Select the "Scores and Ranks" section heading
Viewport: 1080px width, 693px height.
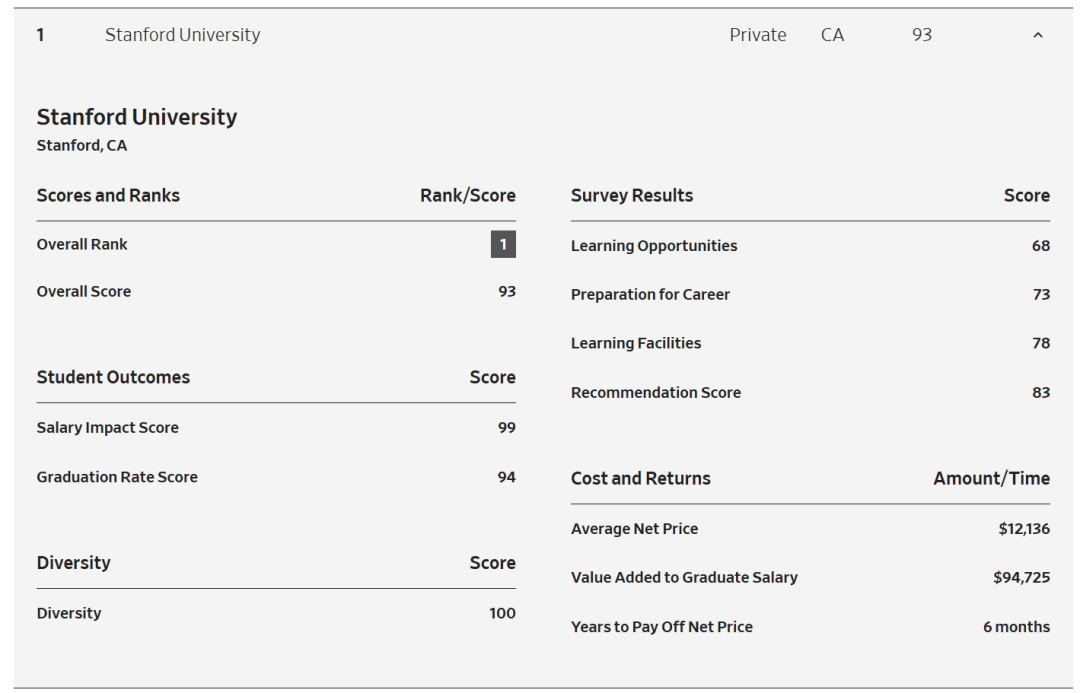click(108, 195)
